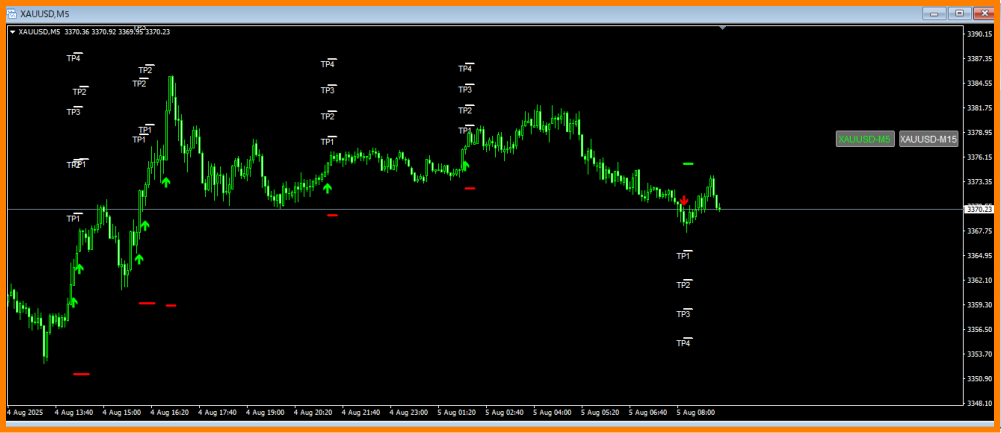Click the green buy arrow near 5 Aug 01:20
Screen dimensions: 1001x433
coord(466,166)
